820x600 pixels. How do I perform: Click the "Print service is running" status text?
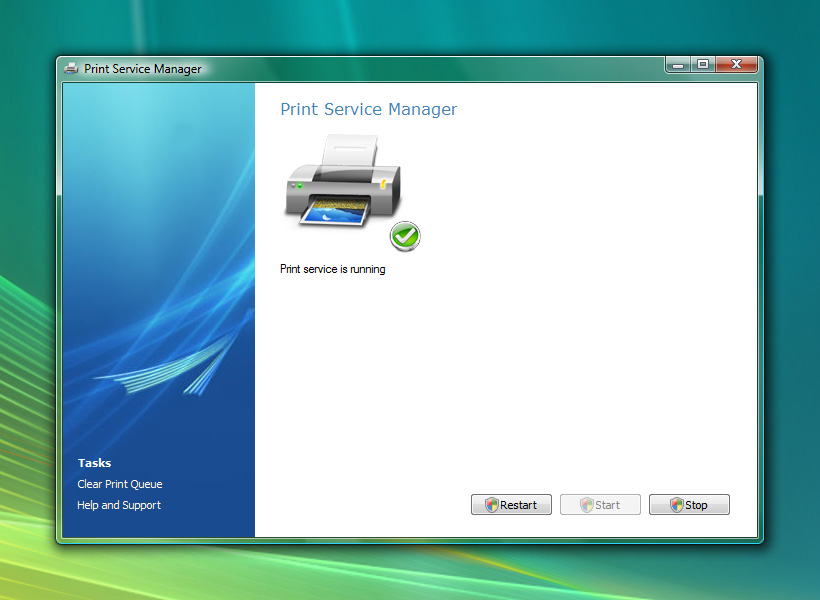tap(332, 269)
